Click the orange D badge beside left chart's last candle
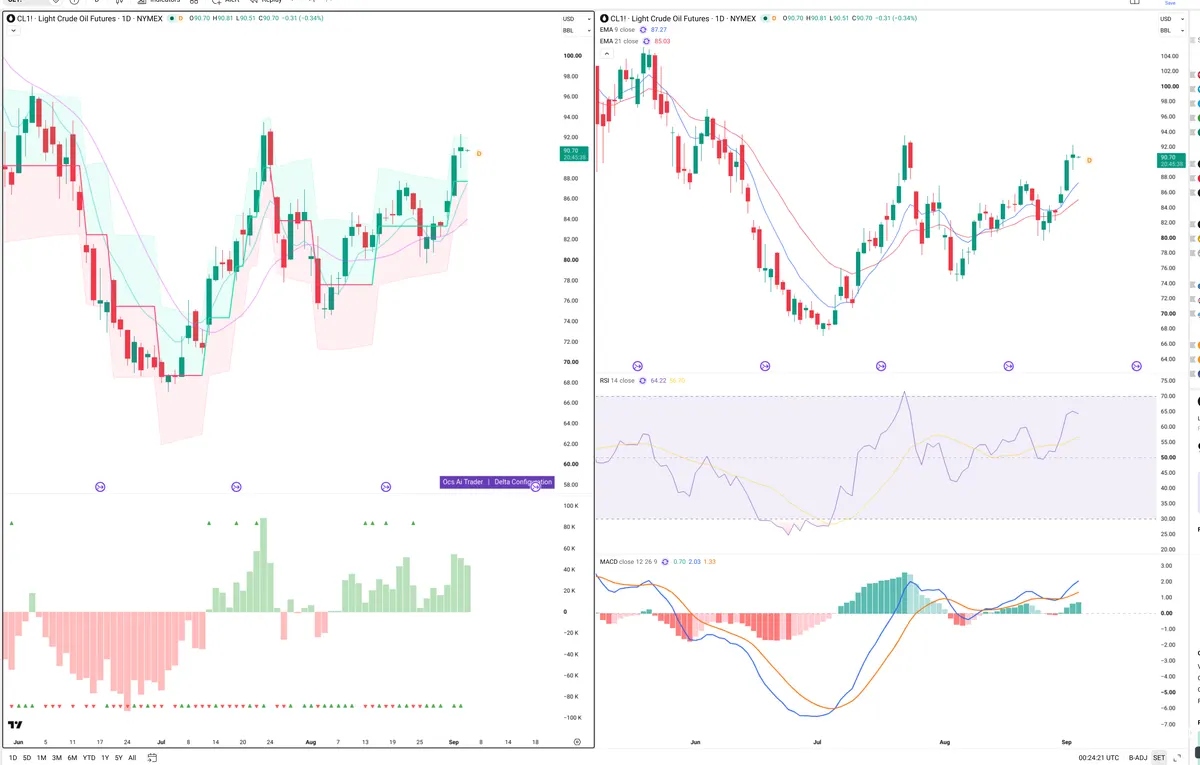The width and height of the screenshot is (1200, 765). [478, 153]
